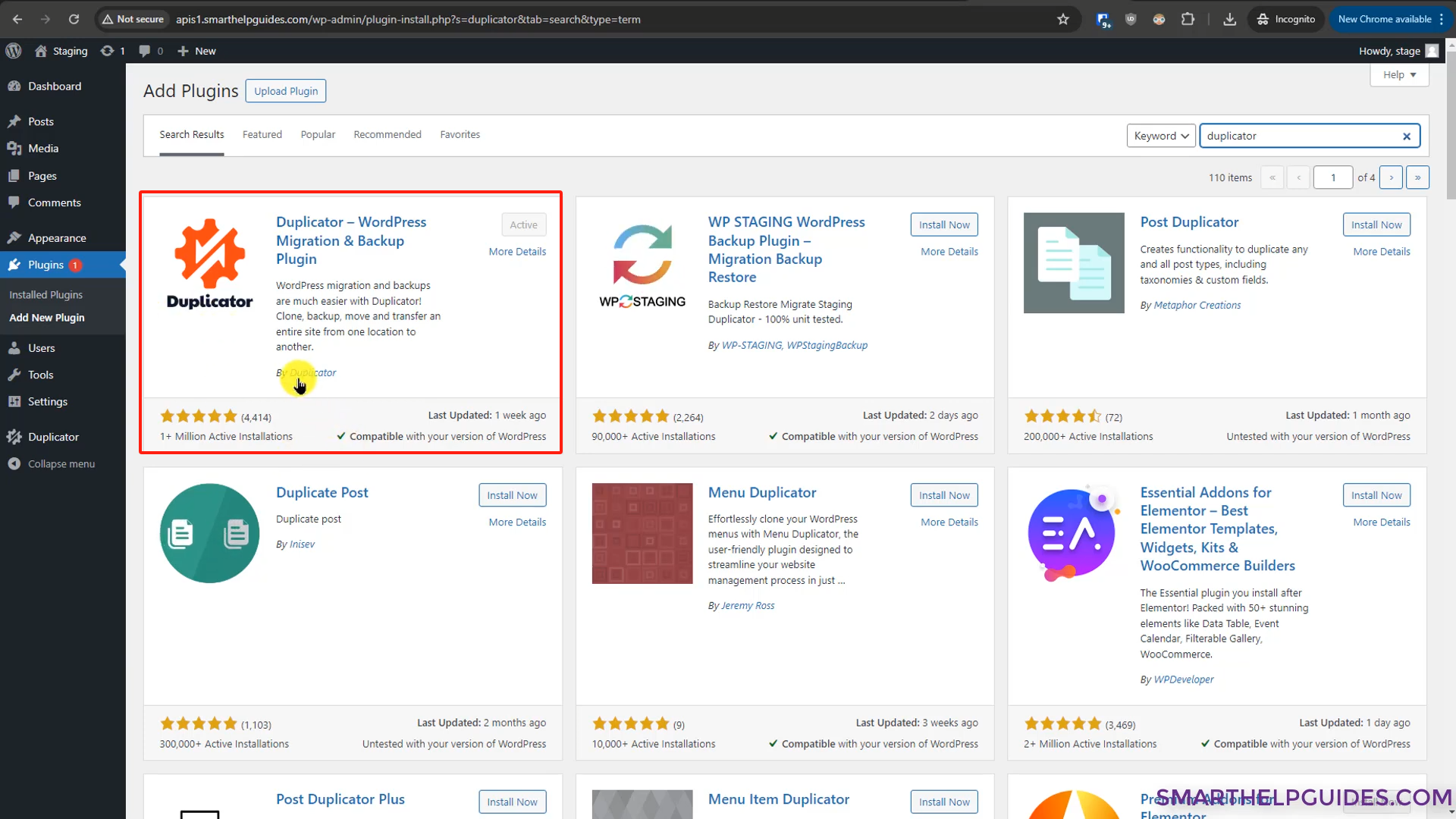Screen dimensions: 1456x819
Task: Toggle the bookmark star in address bar
Action: coord(1063,19)
